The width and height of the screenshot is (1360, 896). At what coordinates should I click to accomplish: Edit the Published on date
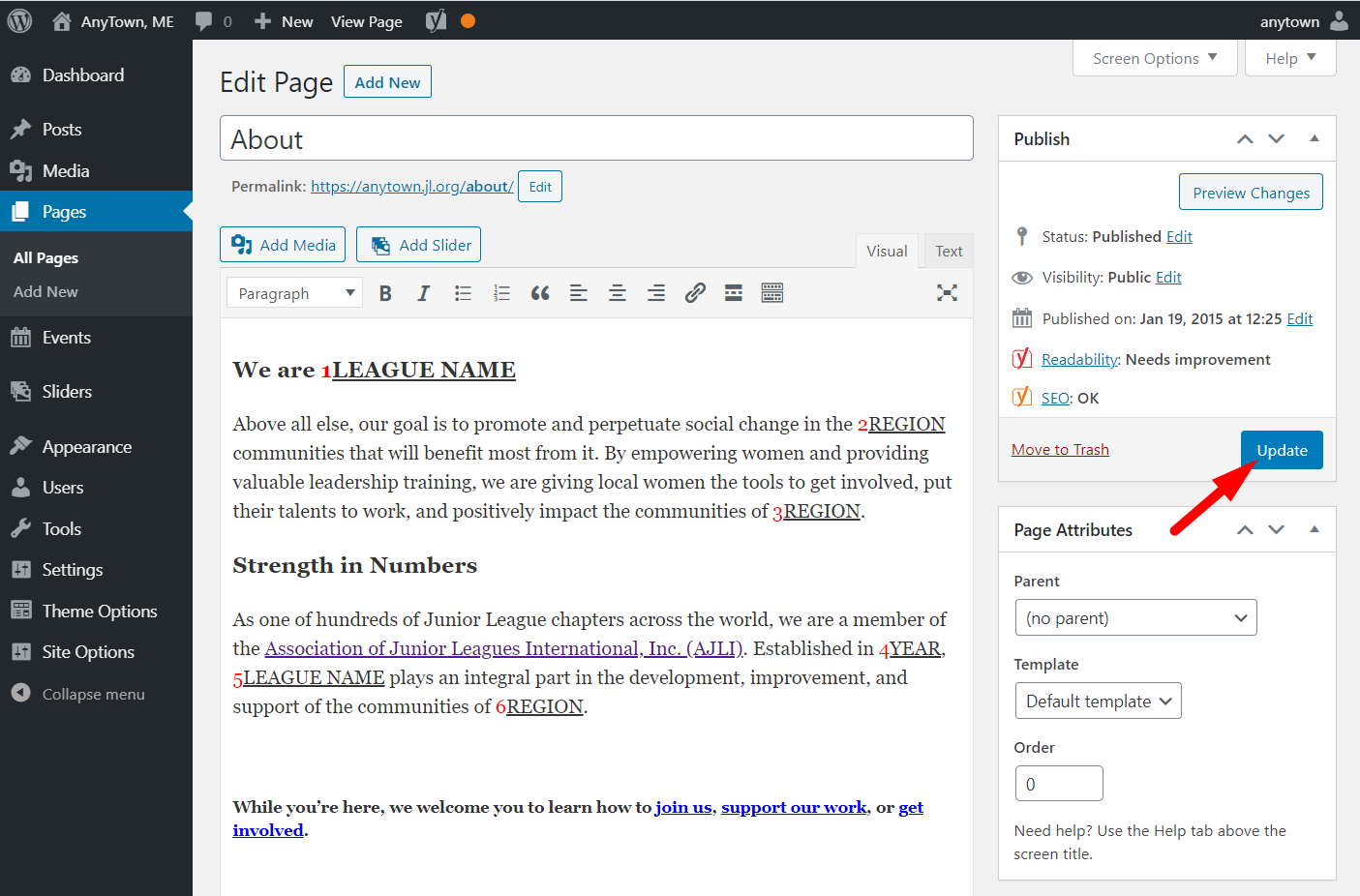tap(1299, 318)
